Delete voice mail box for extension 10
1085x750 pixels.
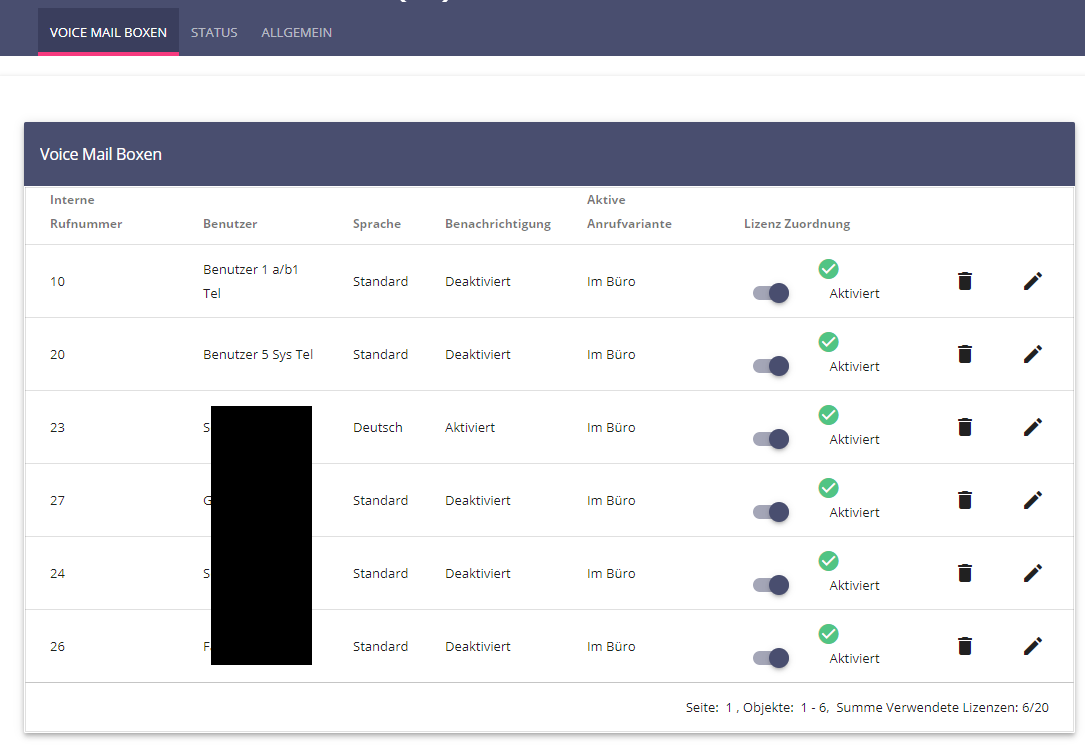click(x=965, y=281)
